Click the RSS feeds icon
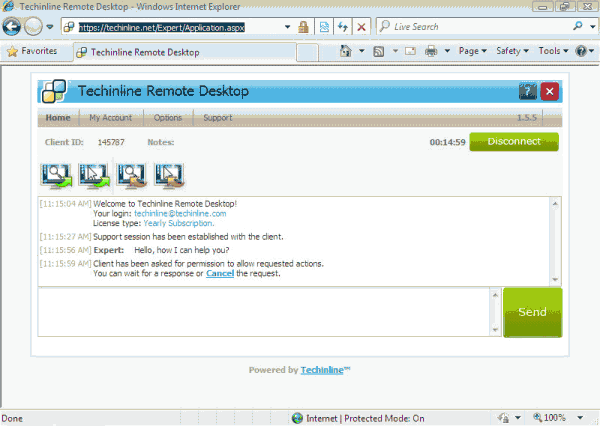 [378, 51]
